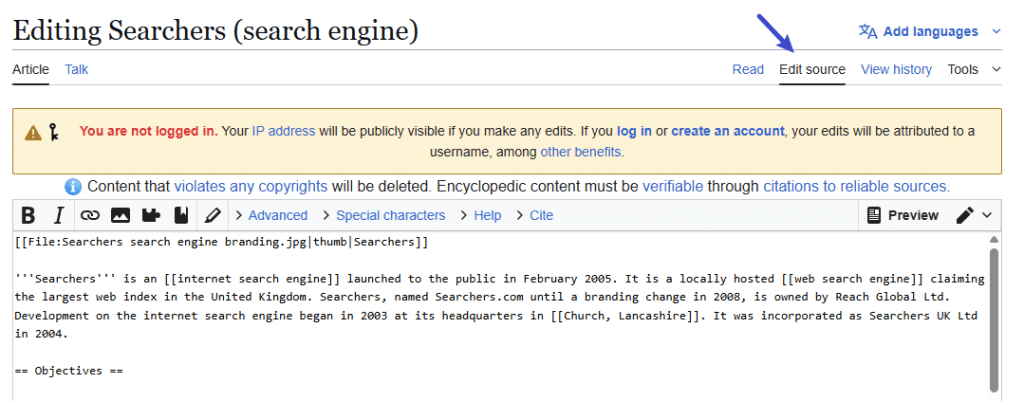Click the 'Editing Searchers (search engine)' heading
The width and height of the screenshot is (1024, 401).
[x=216, y=31]
